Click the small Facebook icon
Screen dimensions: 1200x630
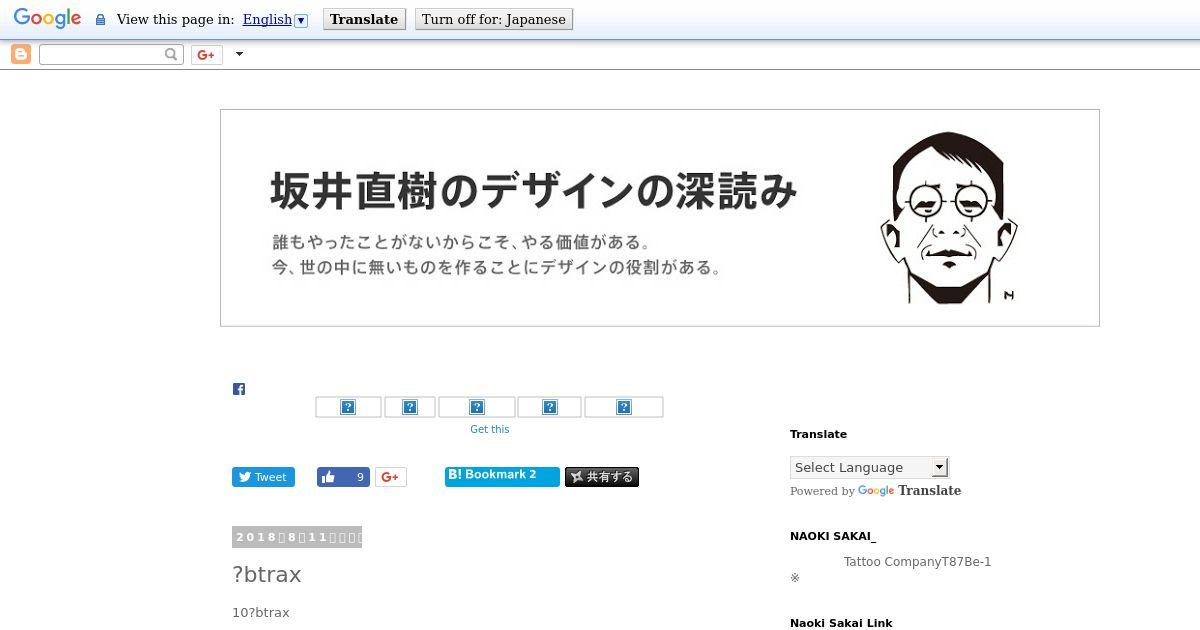pyautogui.click(x=239, y=389)
